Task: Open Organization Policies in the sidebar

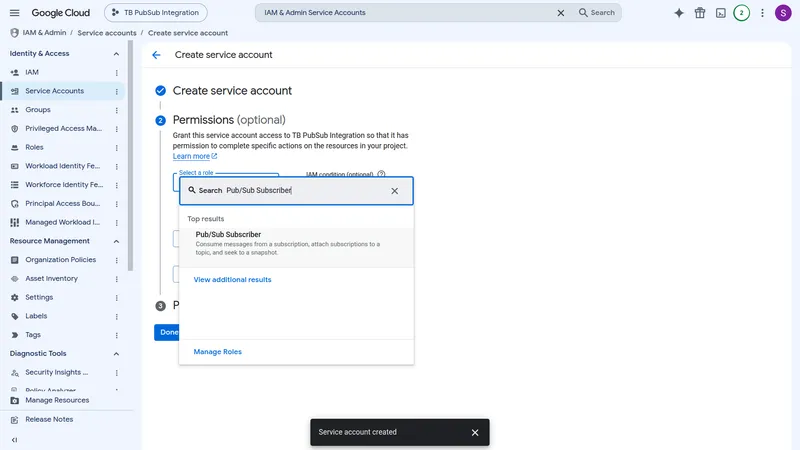Action: 60,260
